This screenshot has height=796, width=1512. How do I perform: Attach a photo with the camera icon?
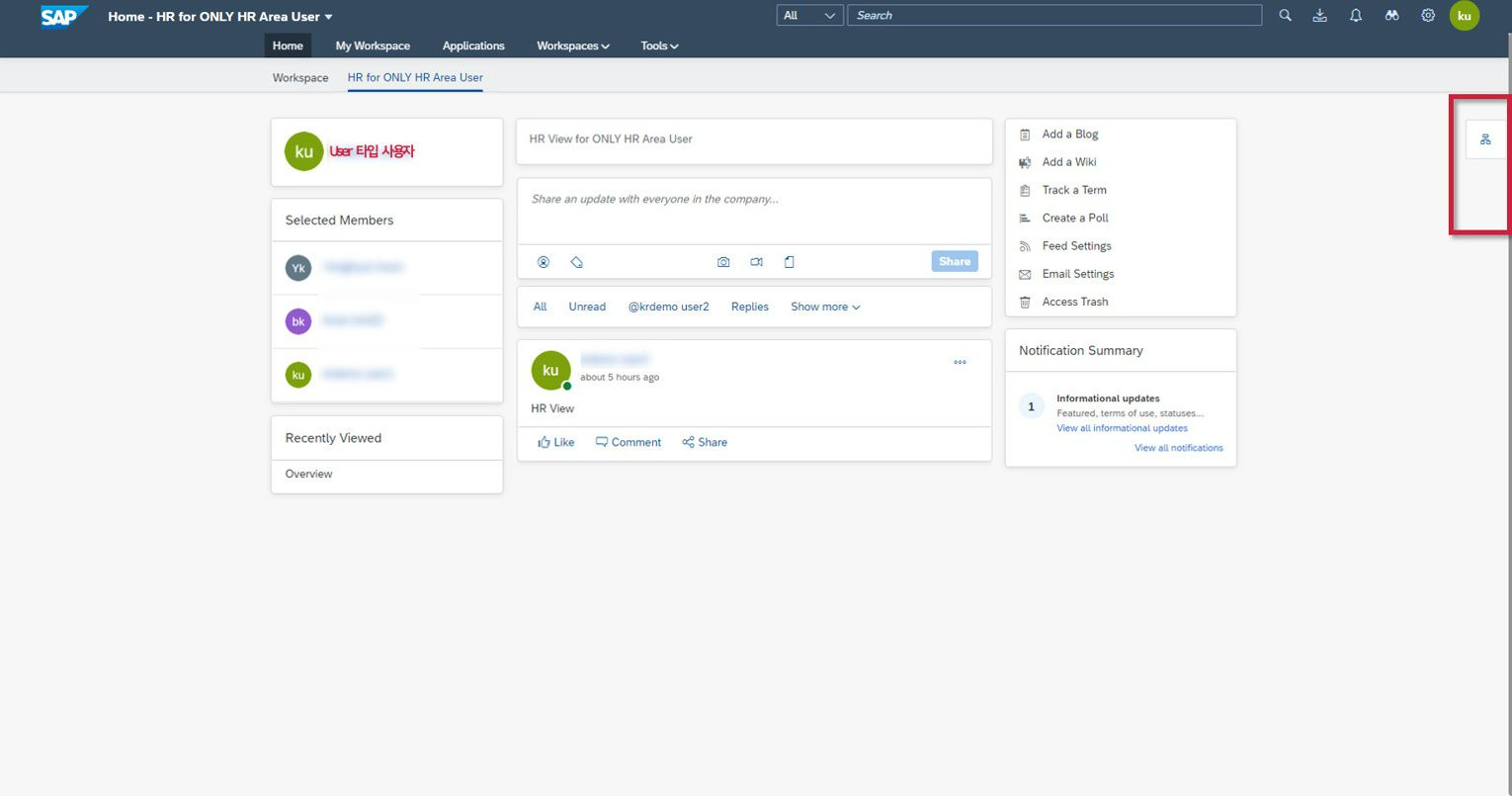point(723,262)
